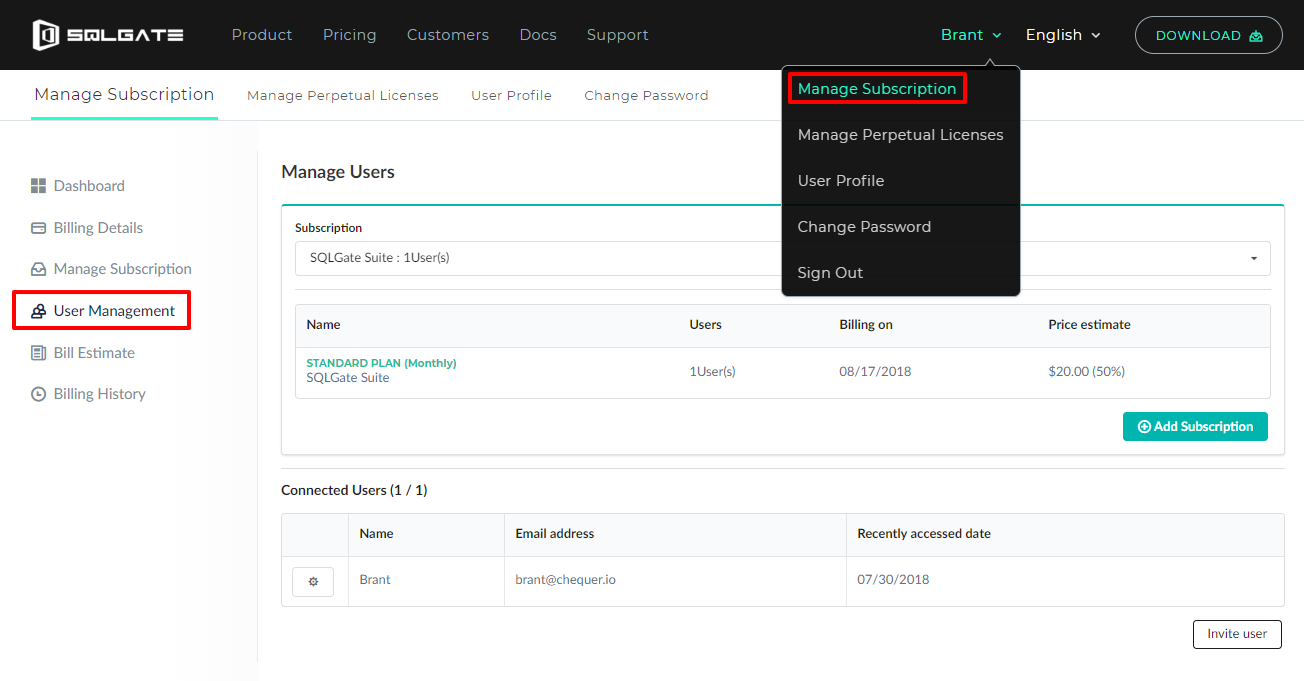The height and width of the screenshot is (681, 1304).
Task: Click the Manage Users heading
Action: (x=338, y=172)
